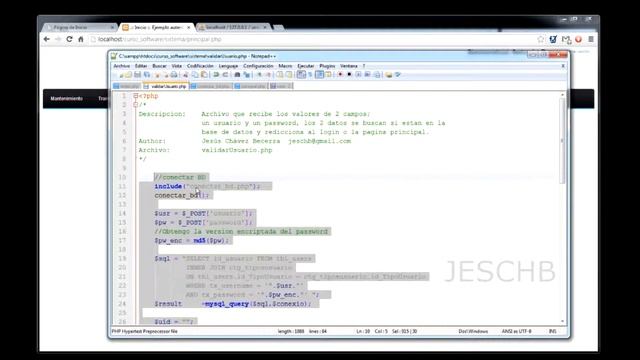Click the Replace icon in Notepad++ toolbar
The height and width of the screenshot is (360, 640).
pos(247,75)
